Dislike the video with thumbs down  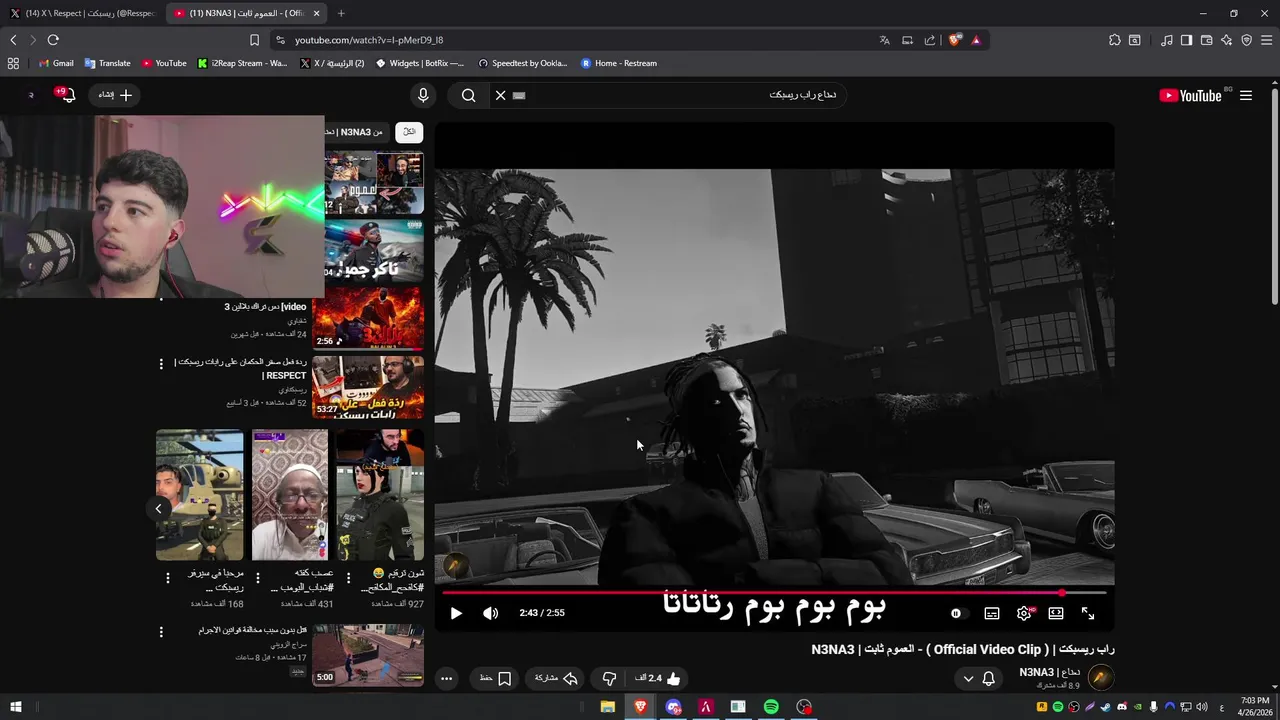(609, 678)
